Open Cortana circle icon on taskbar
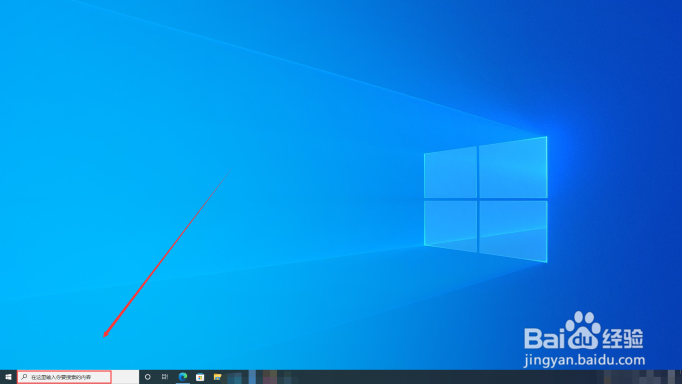The height and width of the screenshot is (384, 682). 147,377
